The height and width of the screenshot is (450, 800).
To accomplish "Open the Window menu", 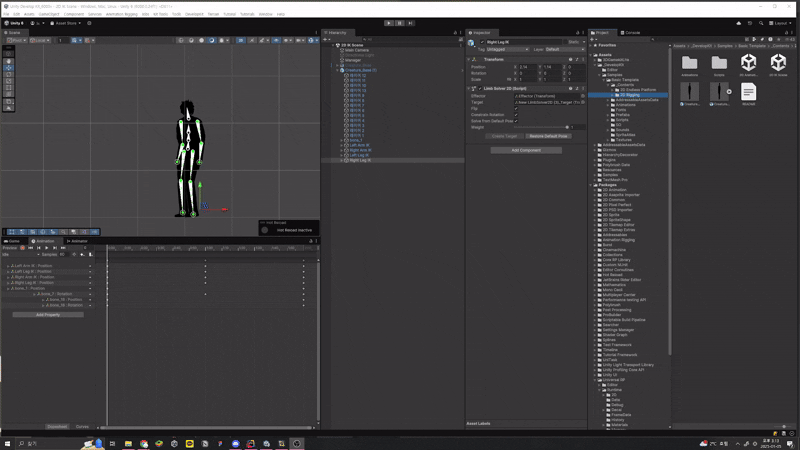I will pos(265,14).
